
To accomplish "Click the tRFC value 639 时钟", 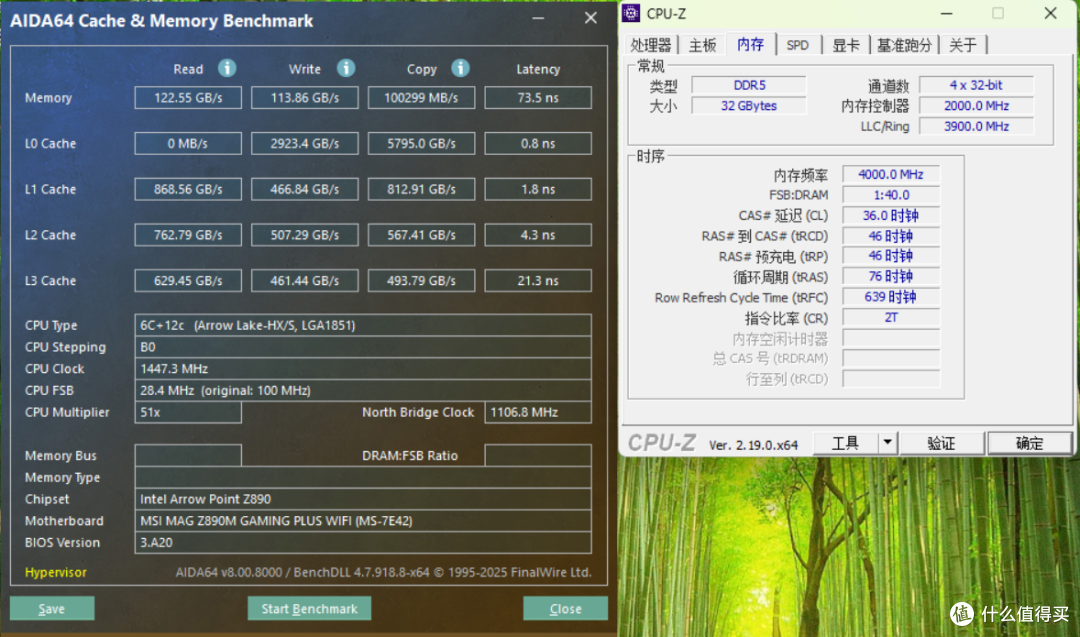I will (891, 297).
